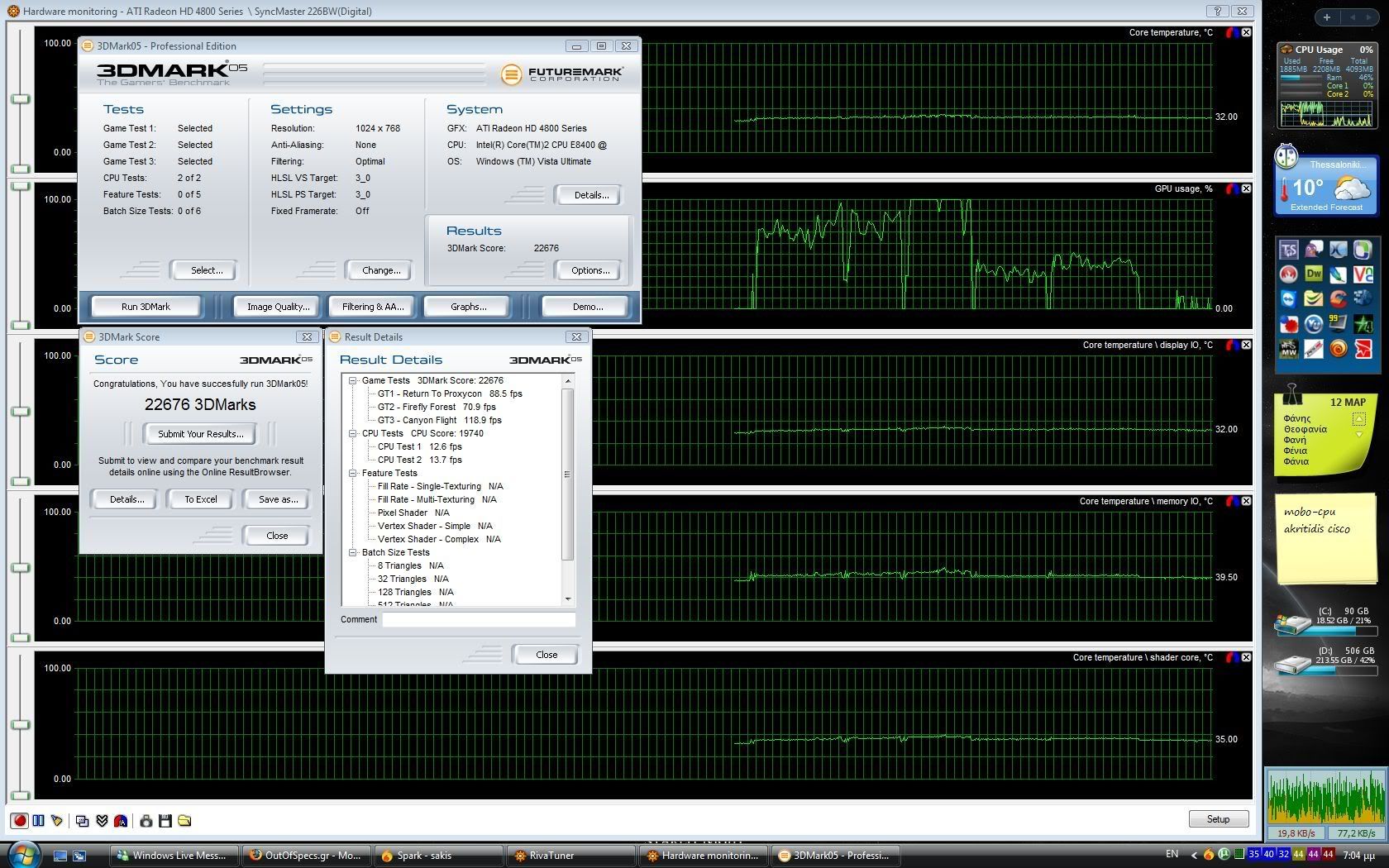The image size is (1389, 868).
Task: Launch VNC from the sidebar launcher
Action: click(1363, 274)
